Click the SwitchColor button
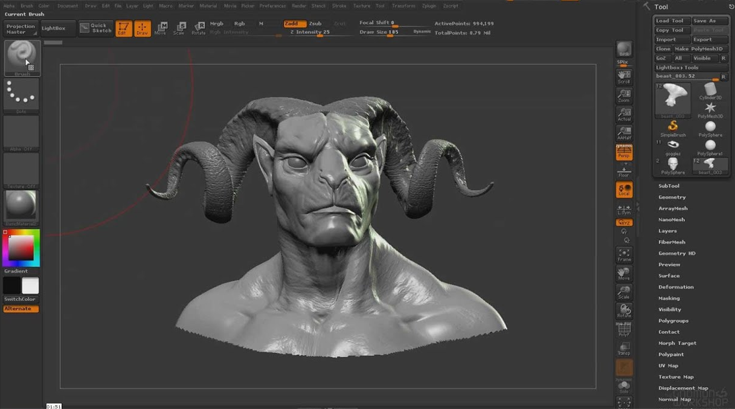Viewport: 735px width, 409px height. tap(20, 299)
